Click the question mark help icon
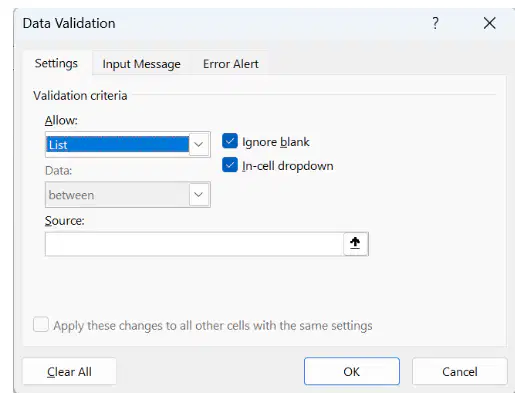This screenshot has width=515, height=393. 435,23
